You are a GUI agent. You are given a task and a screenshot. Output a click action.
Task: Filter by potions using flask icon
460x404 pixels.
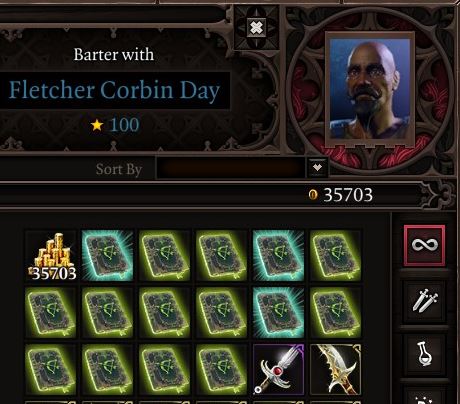424,354
